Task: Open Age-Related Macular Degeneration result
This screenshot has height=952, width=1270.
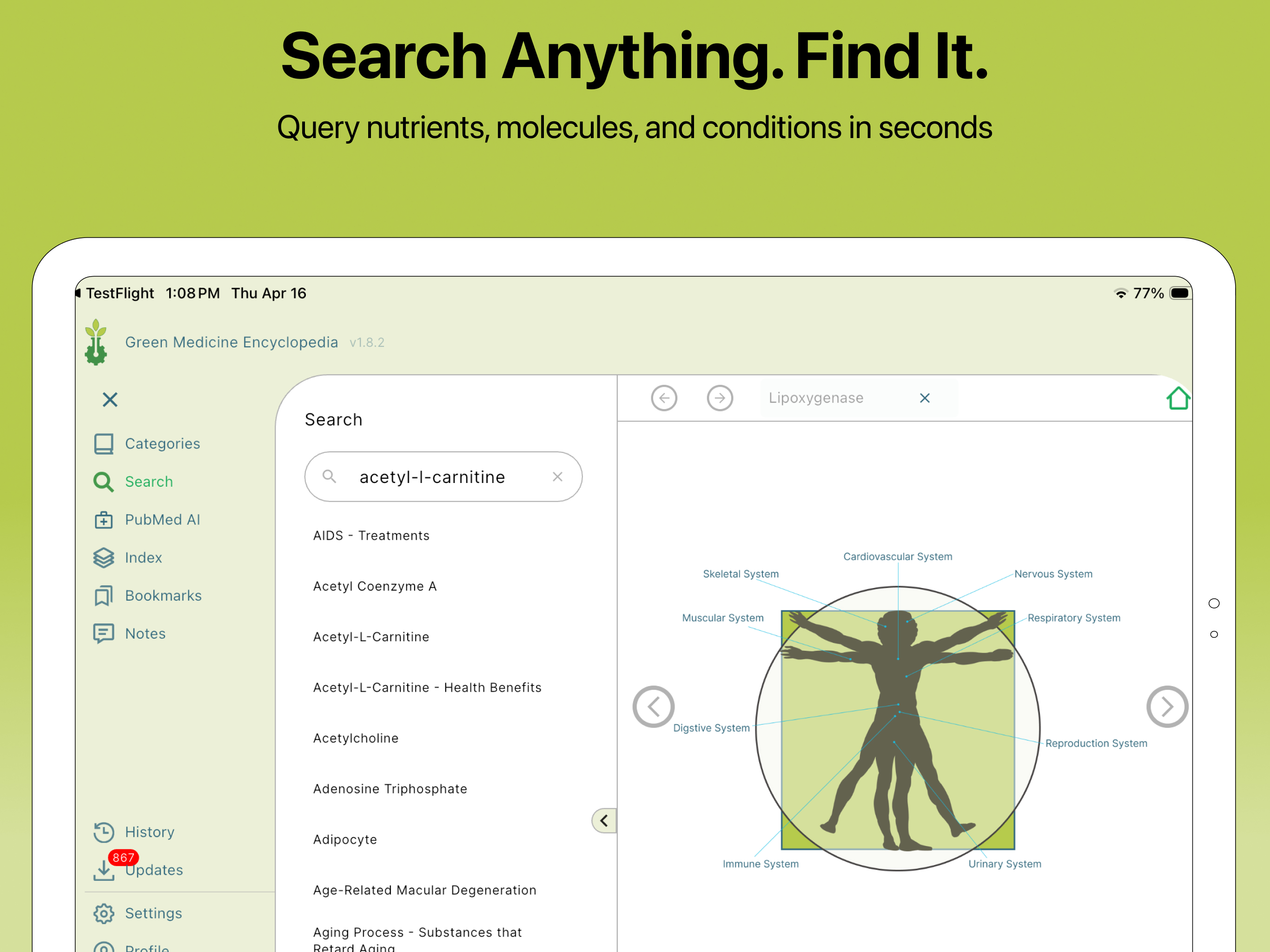Action: pyautogui.click(x=425, y=890)
